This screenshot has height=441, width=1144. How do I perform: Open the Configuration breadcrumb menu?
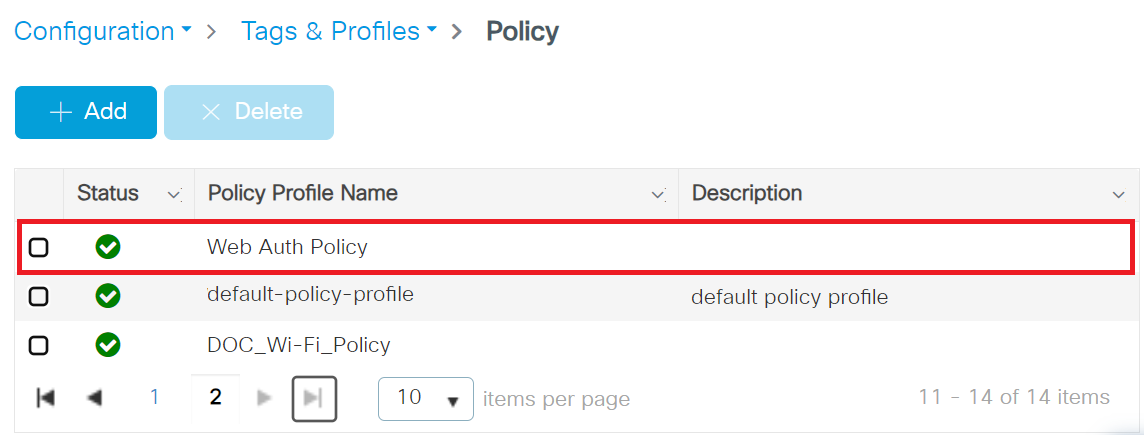pos(102,31)
